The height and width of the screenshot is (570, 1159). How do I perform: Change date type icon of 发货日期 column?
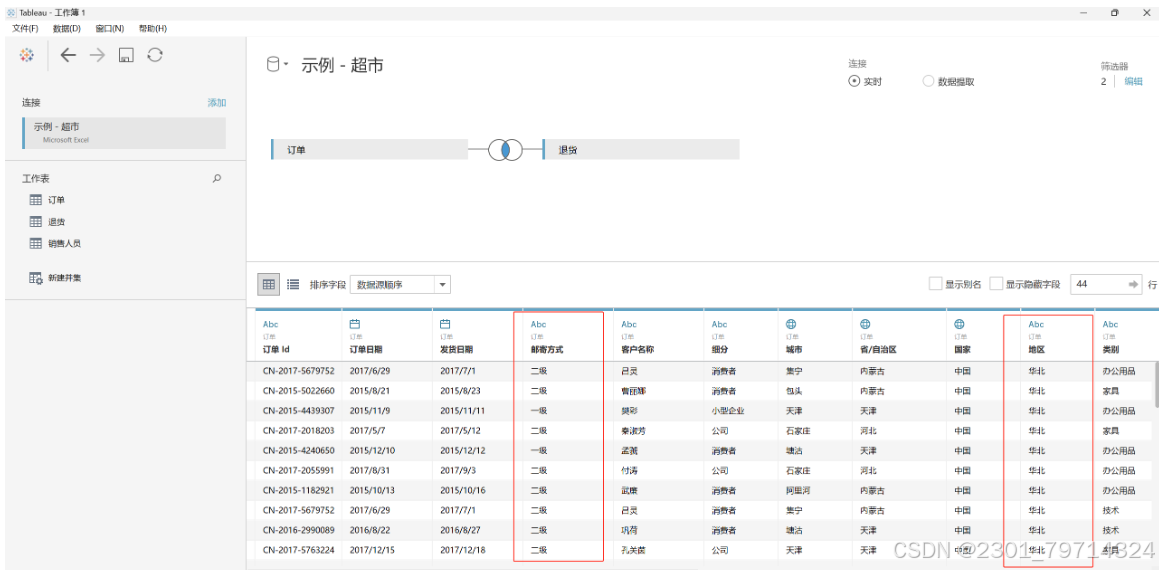pyautogui.click(x=445, y=324)
